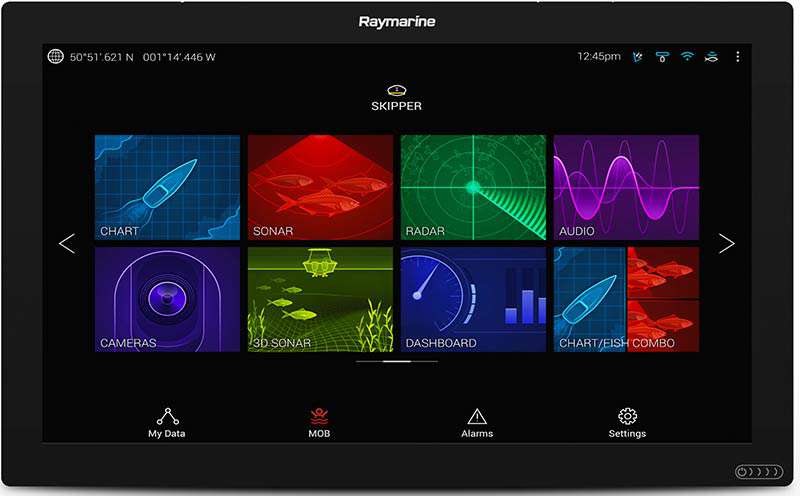Screen dimensions: 800x496
Task: Launch the Cameras app
Action: pyautogui.click(x=167, y=299)
